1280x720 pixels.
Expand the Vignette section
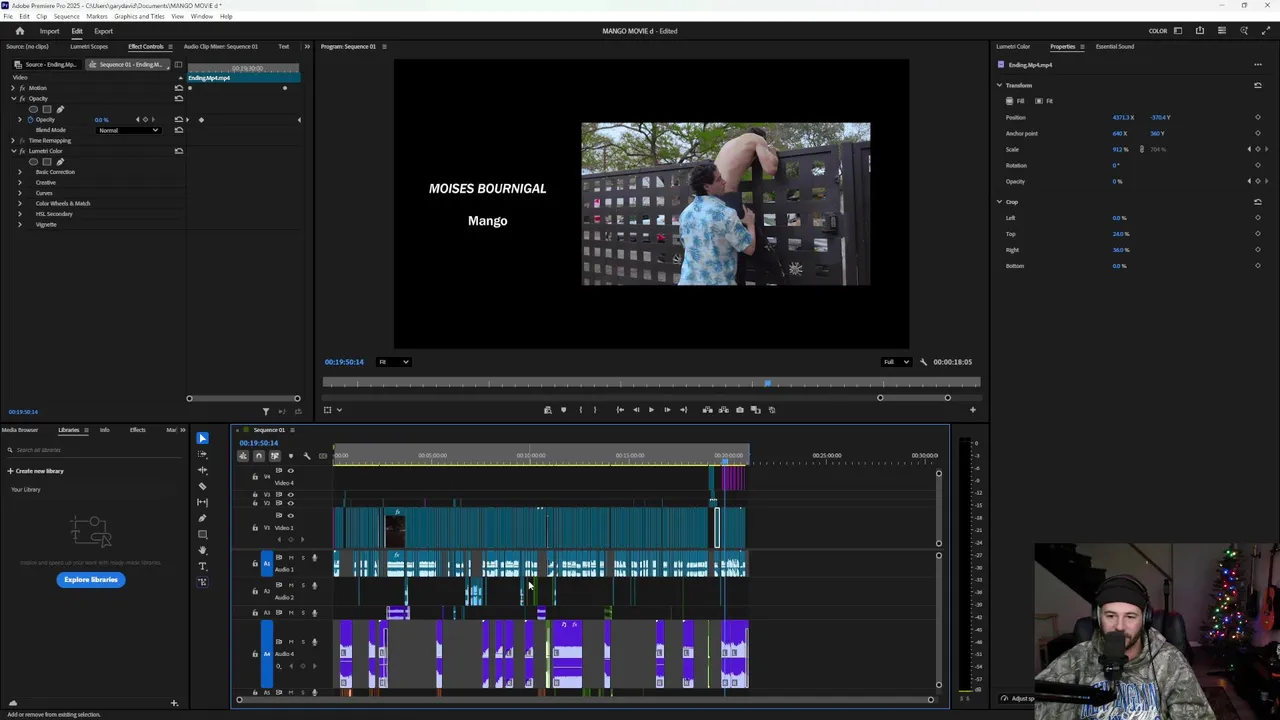[19, 224]
